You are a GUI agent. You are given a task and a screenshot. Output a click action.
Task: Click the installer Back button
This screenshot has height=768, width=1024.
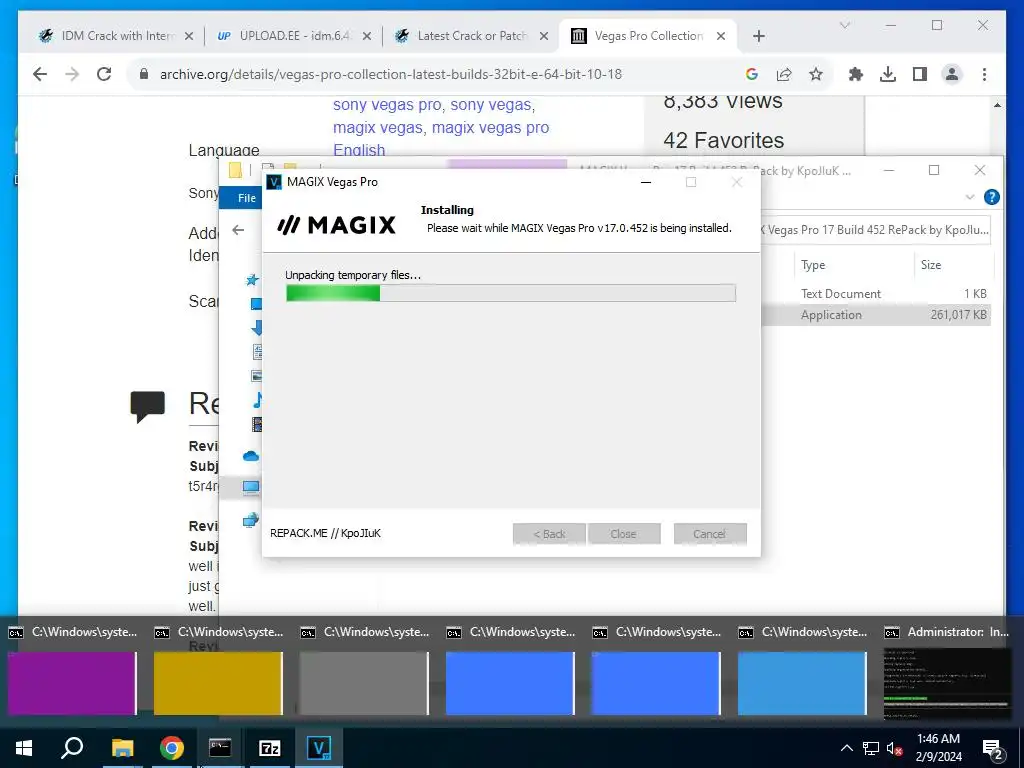coord(549,534)
